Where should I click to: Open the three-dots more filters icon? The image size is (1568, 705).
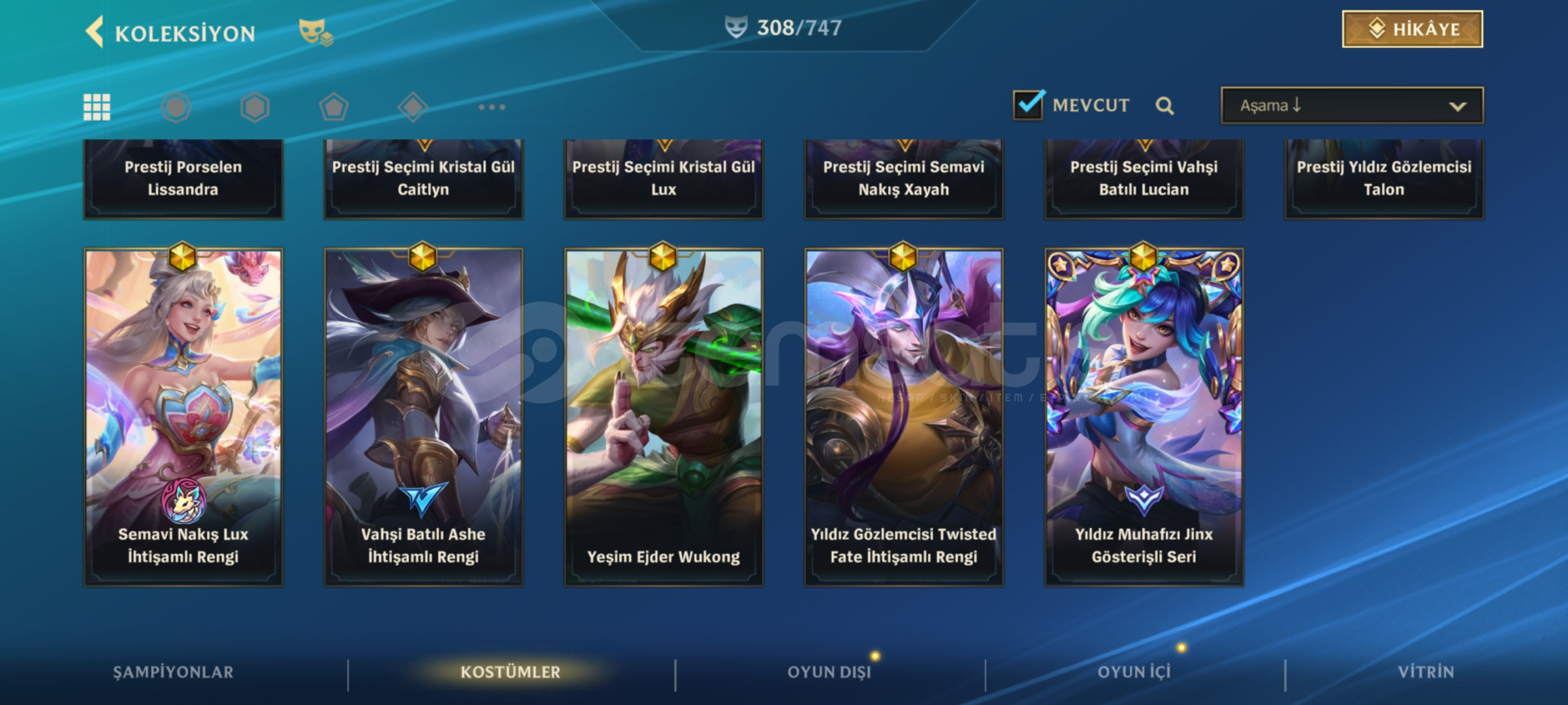tap(492, 107)
